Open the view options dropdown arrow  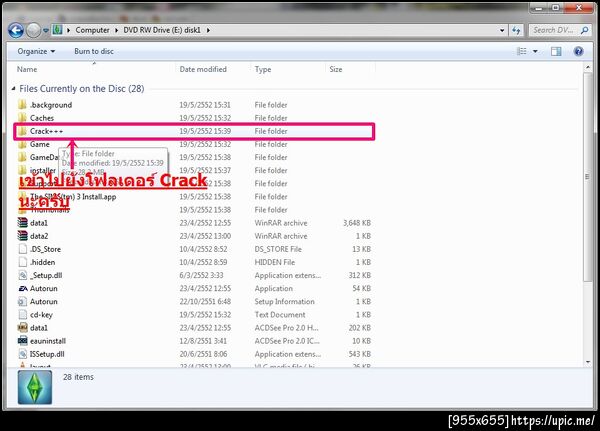click(x=535, y=51)
